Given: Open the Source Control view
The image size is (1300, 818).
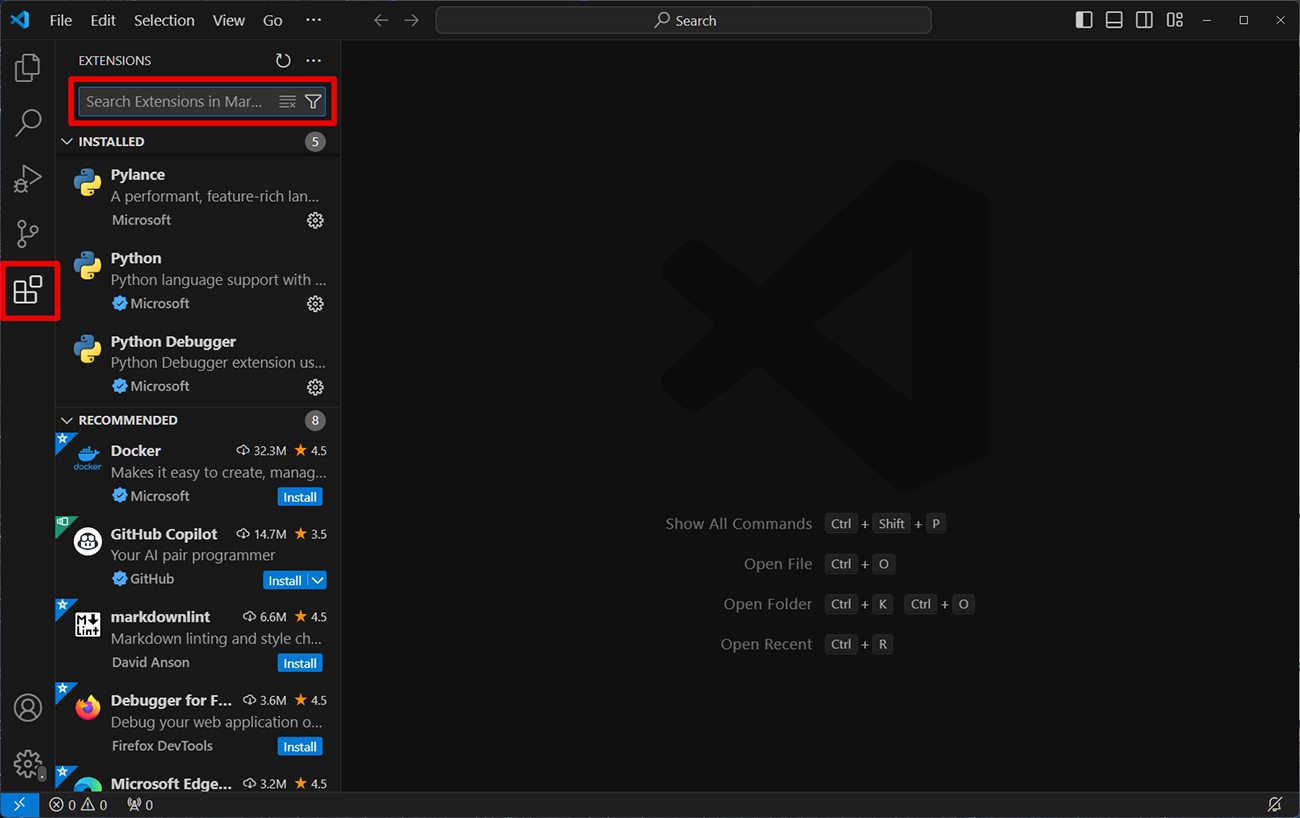Looking at the screenshot, I should pos(28,235).
